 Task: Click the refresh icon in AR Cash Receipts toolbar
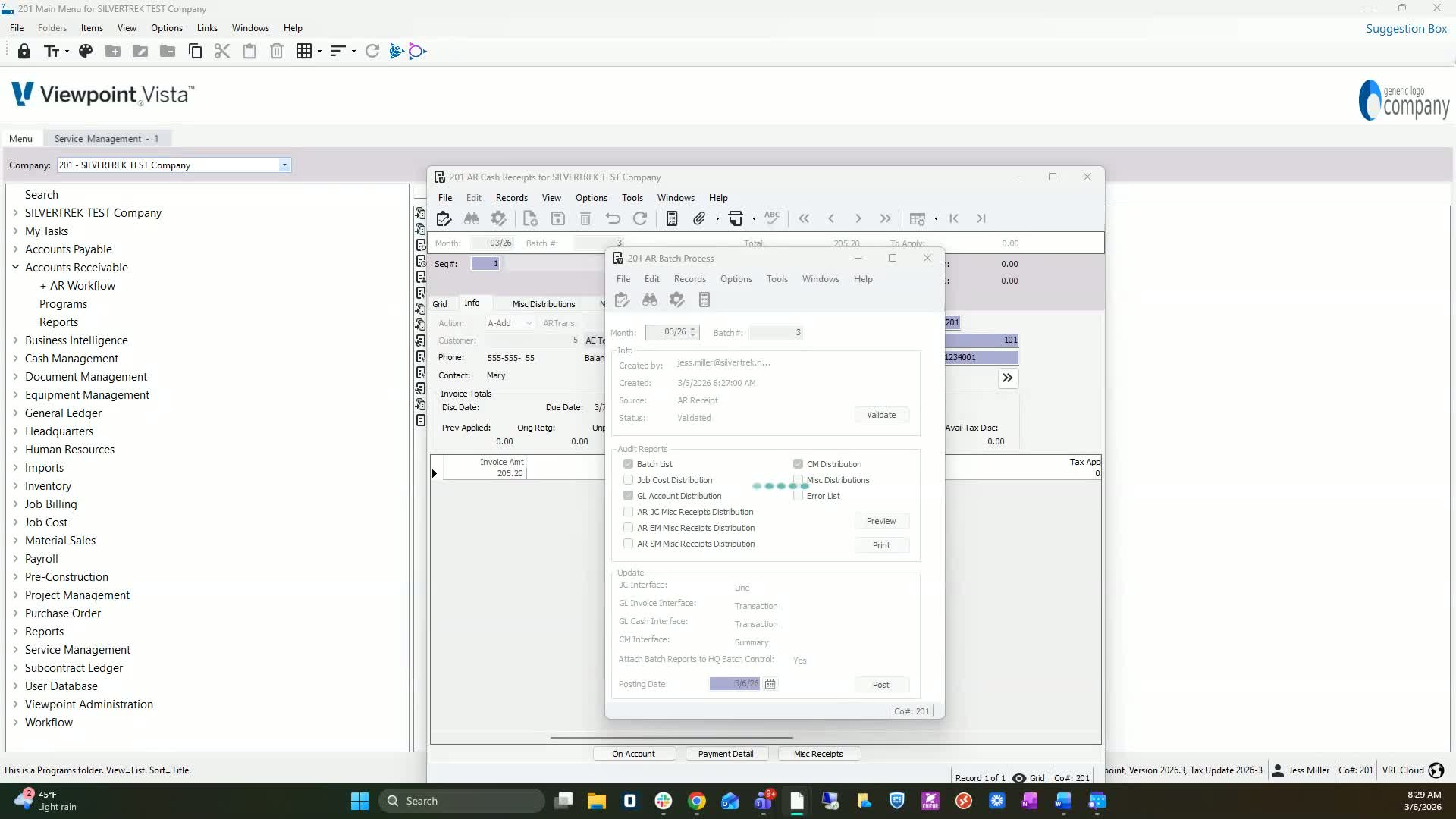pos(640,219)
